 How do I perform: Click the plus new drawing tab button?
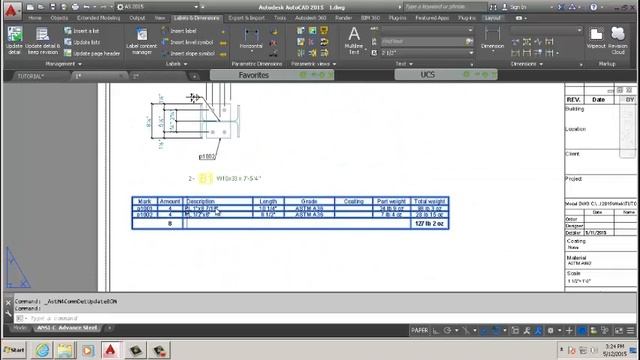(x=195, y=76)
